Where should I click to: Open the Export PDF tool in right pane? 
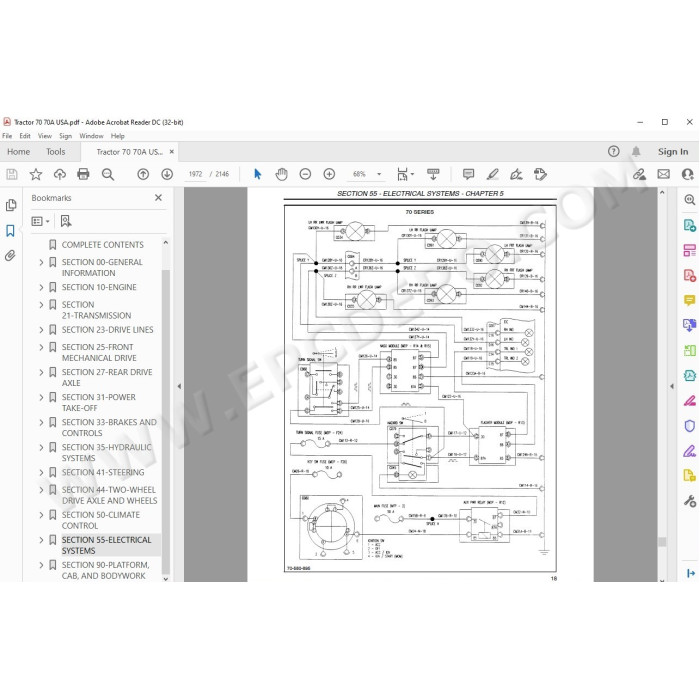pyautogui.click(x=689, y=225)
